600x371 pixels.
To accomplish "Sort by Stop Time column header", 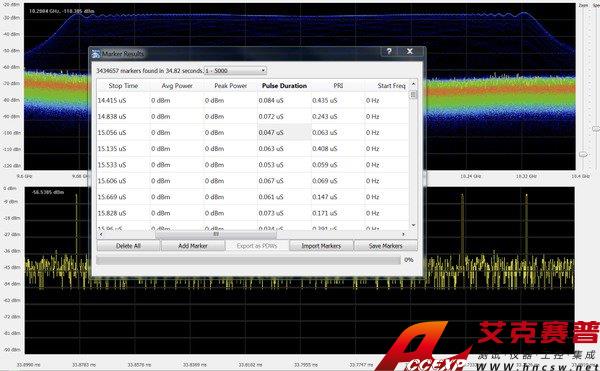I will [x=123, y=86].
